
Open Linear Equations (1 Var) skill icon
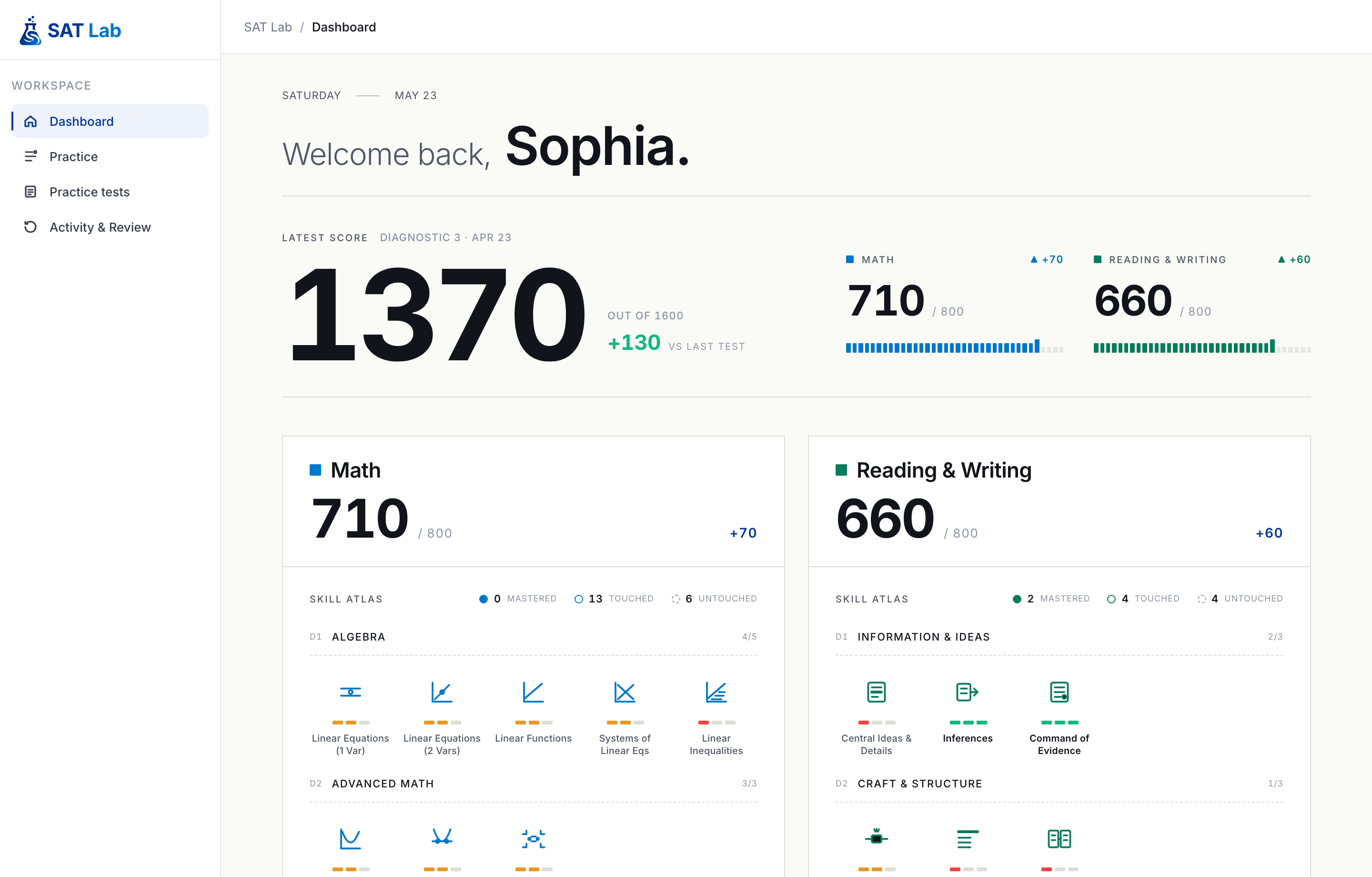tap(351, 692)
